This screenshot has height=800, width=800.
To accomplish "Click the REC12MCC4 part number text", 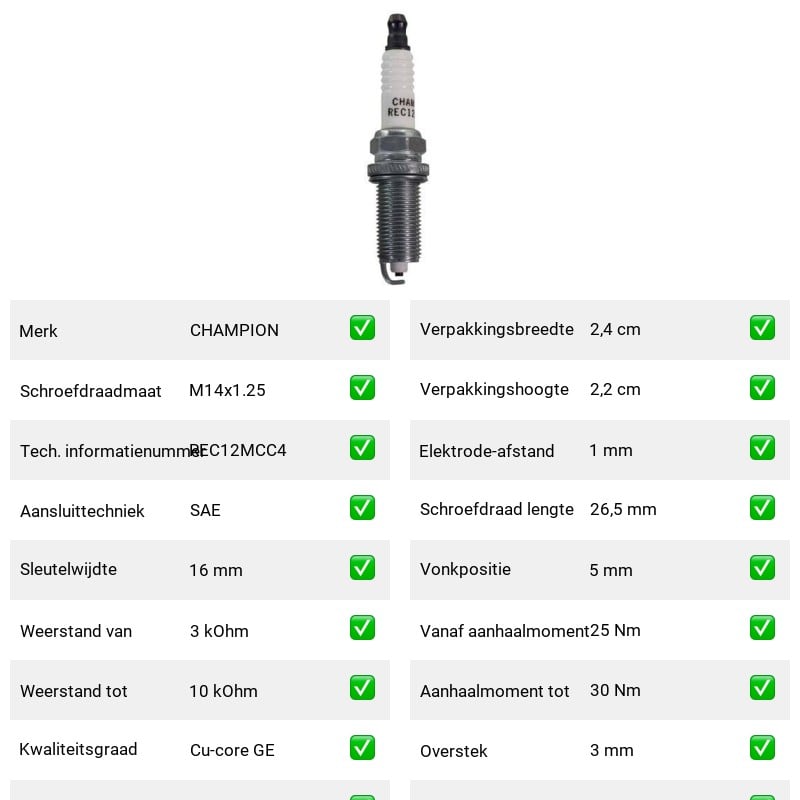I will tap(238, 450).
